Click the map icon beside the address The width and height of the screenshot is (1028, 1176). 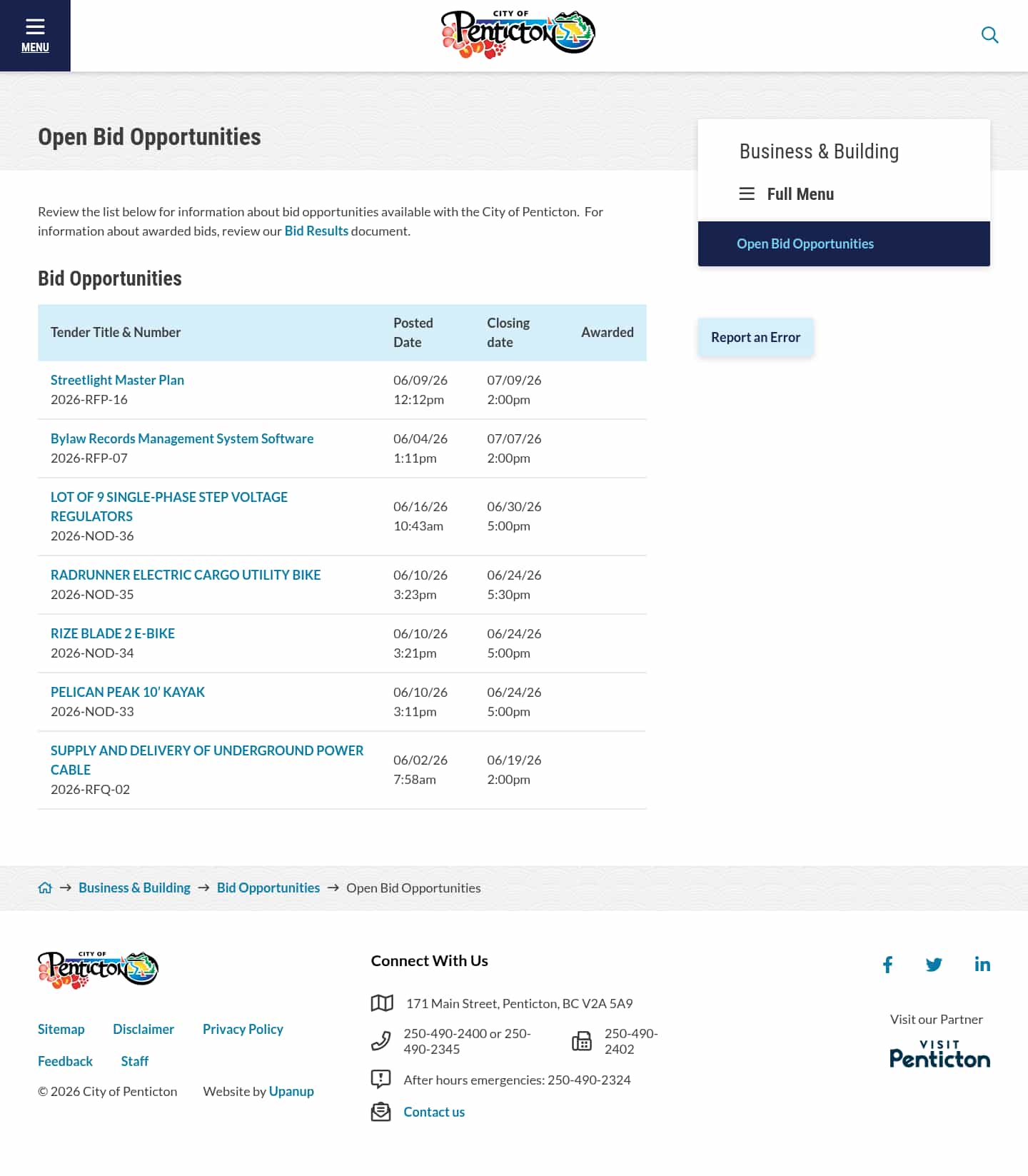(x=382, y=1003)
